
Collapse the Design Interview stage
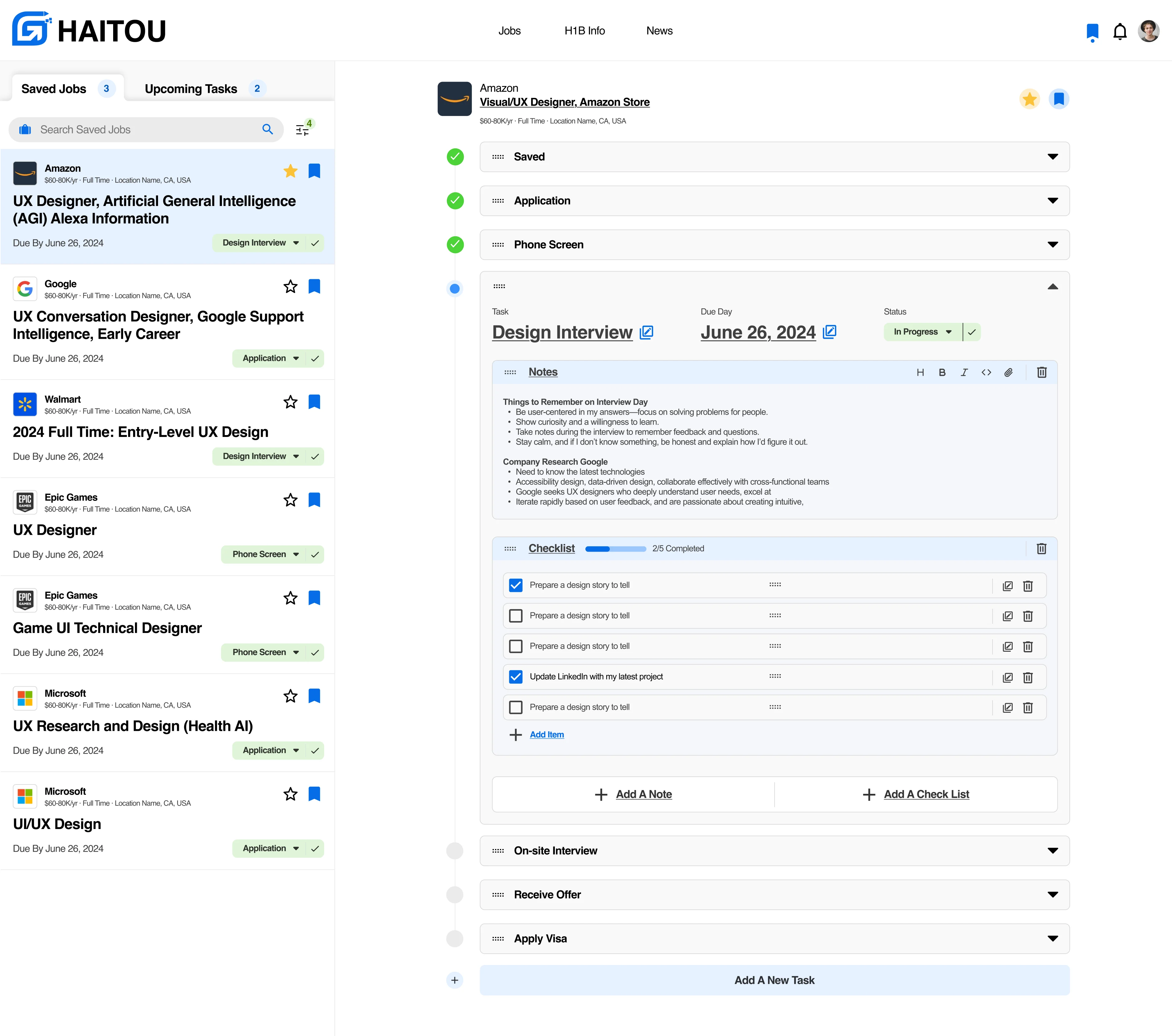tap(1053, 287)
